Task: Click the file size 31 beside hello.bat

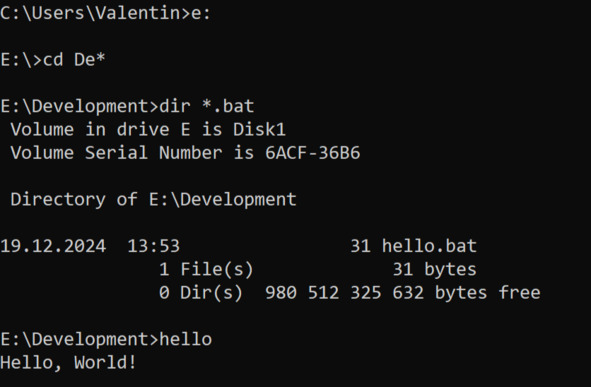Action: click(361, 246)
